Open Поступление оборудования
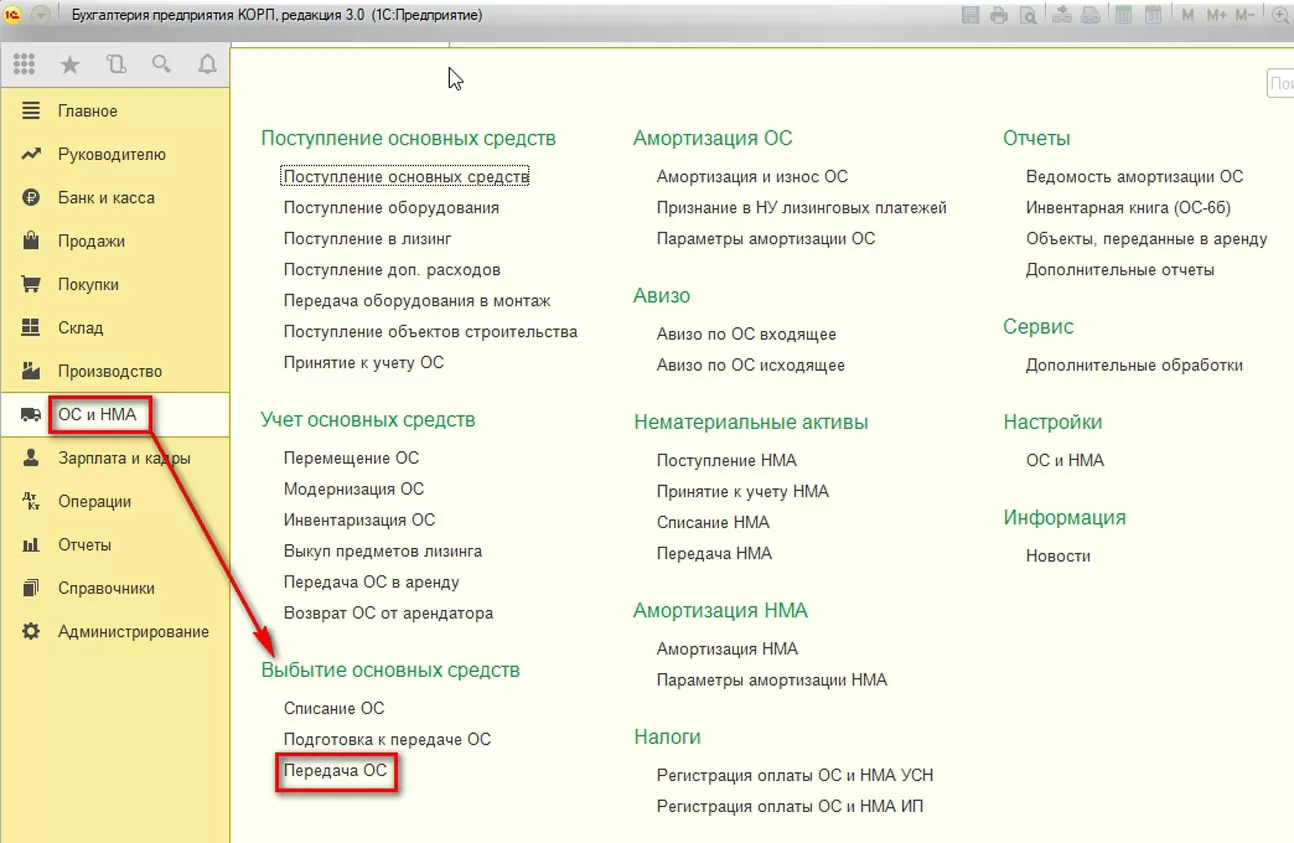Screen dimensions: 1294x843 [391, 208]
